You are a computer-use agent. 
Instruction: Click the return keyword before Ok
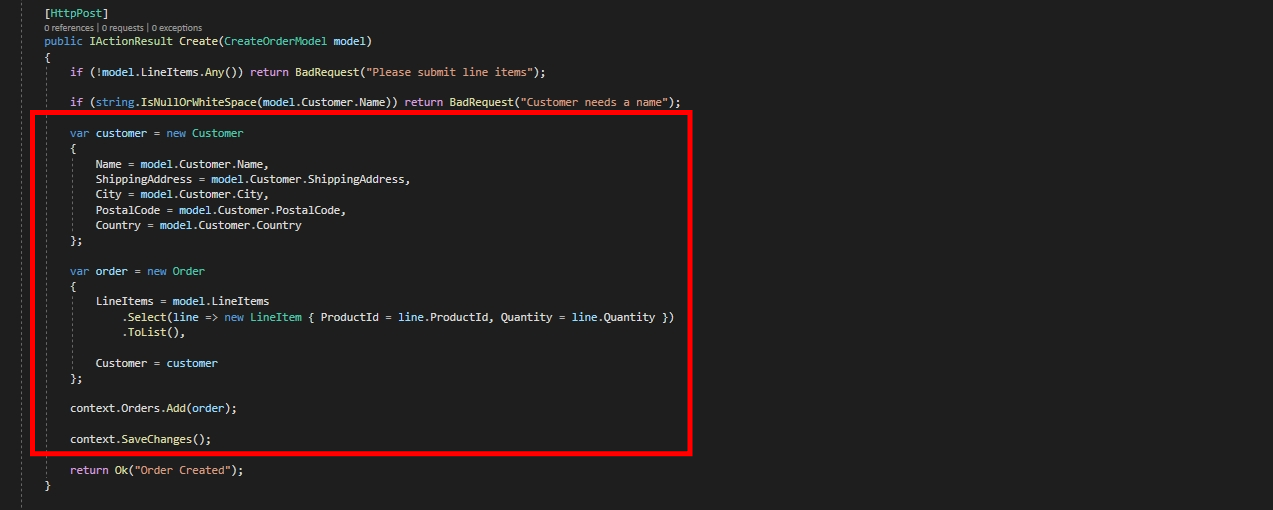[x=89, y=470]
